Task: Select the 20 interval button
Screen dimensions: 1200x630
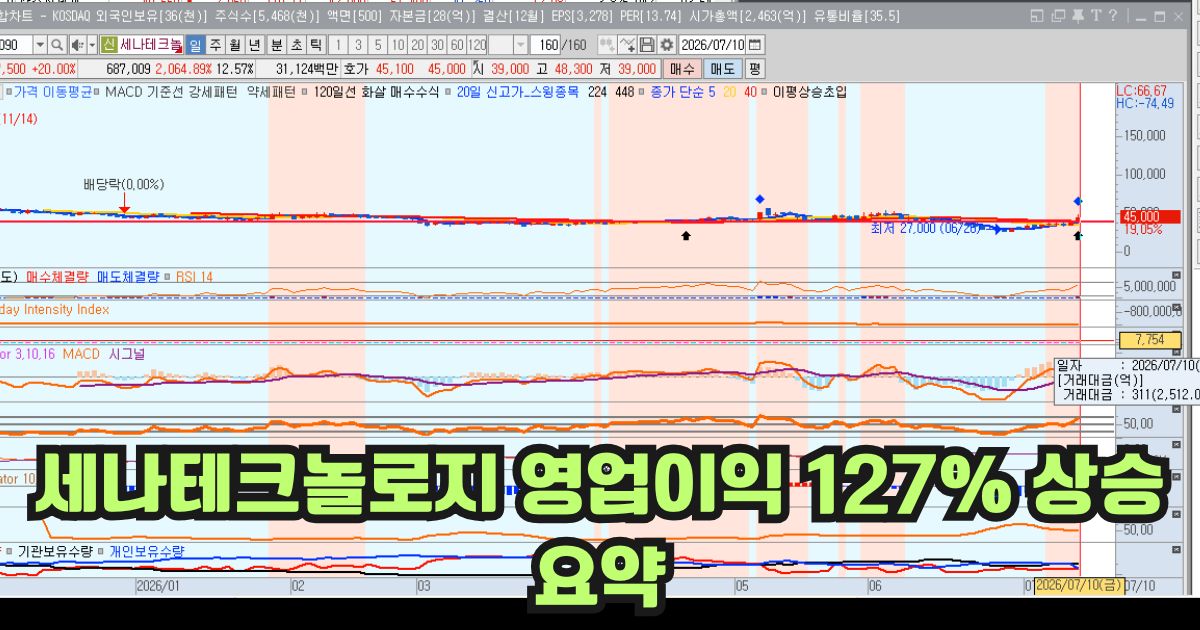Action: coord(418,45)
